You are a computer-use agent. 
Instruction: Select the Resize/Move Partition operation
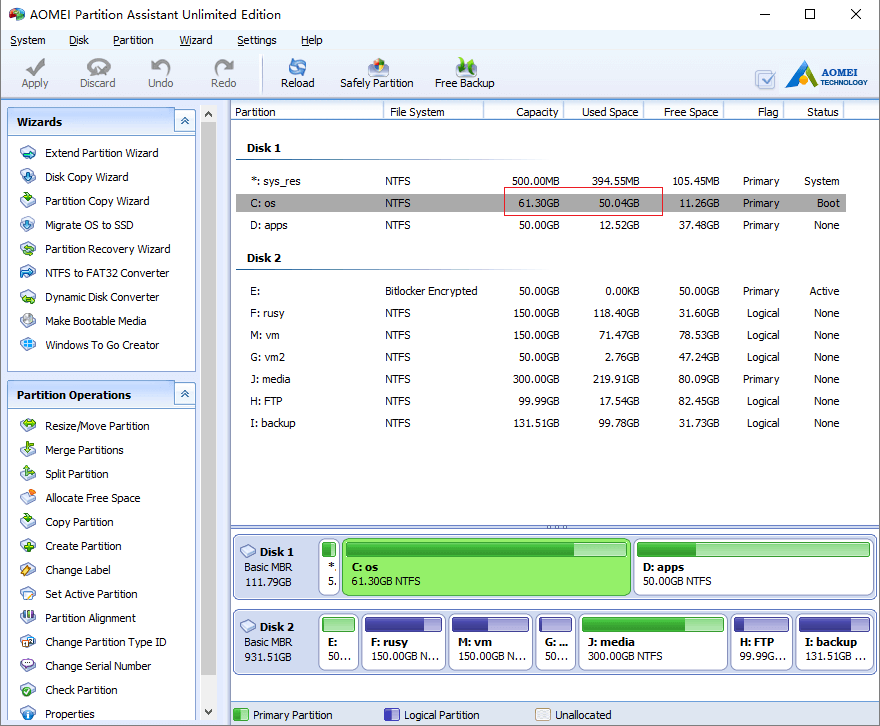pyautogui.click(x=97, y=426)
